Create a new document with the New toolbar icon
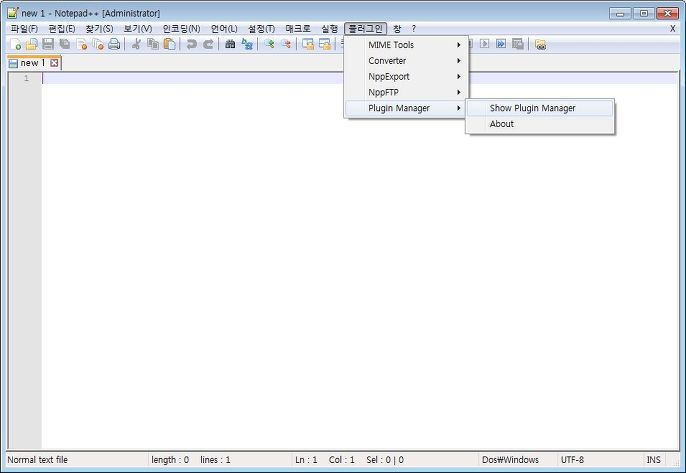 tap(16, 44)
